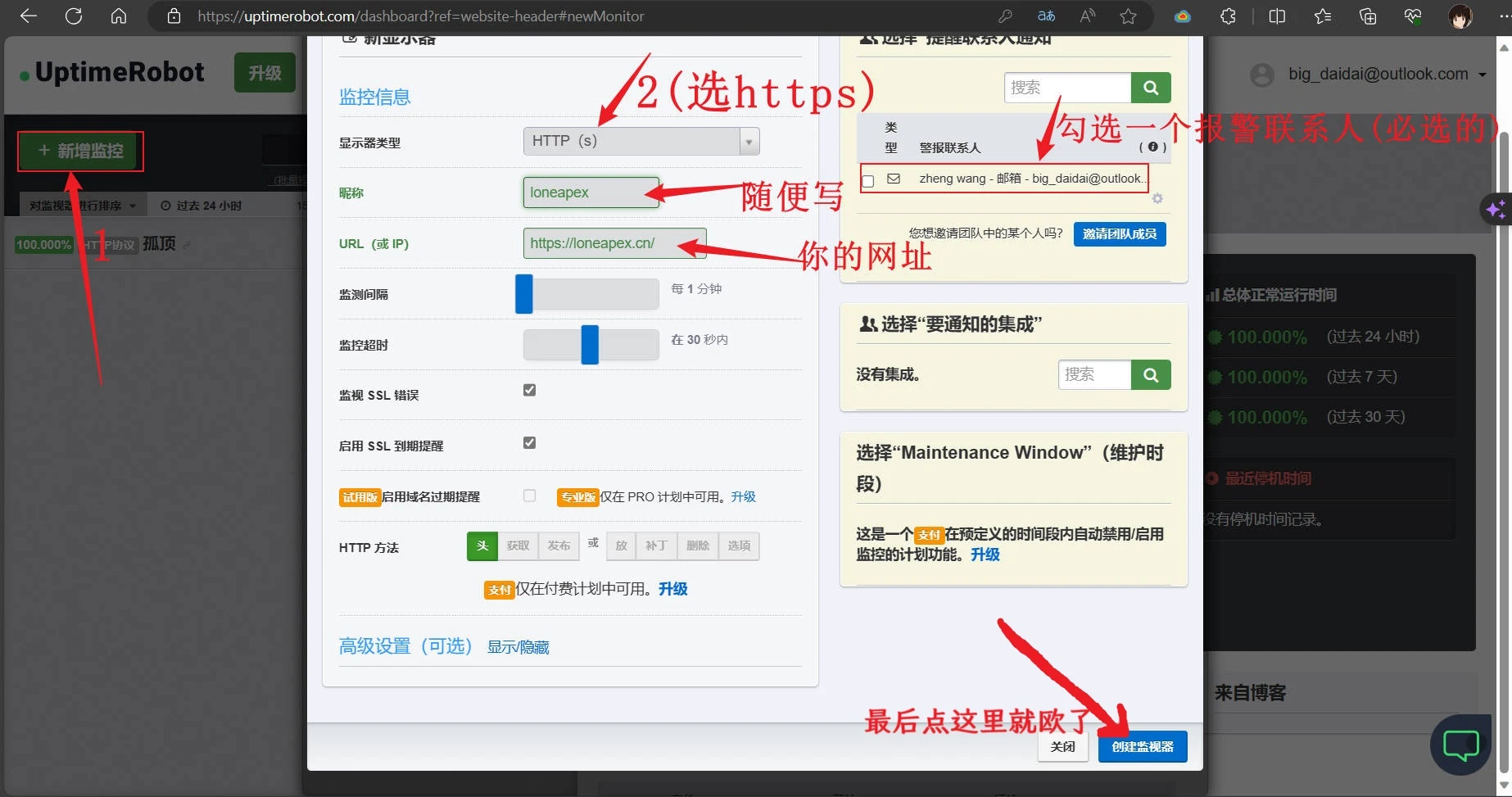The image size is (1512, 797).
Task: Click the browser refresh icon
Action: coord(74,16)
